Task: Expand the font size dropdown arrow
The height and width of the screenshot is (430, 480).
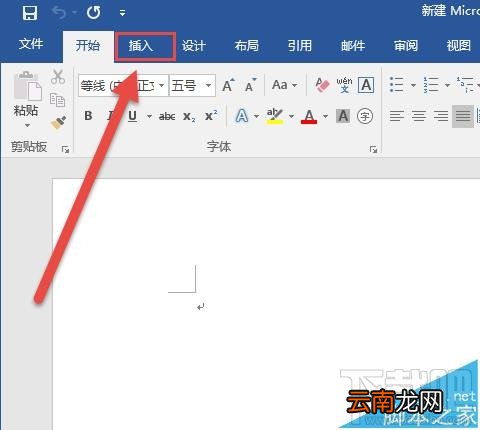Action: [x=209, y=86]
